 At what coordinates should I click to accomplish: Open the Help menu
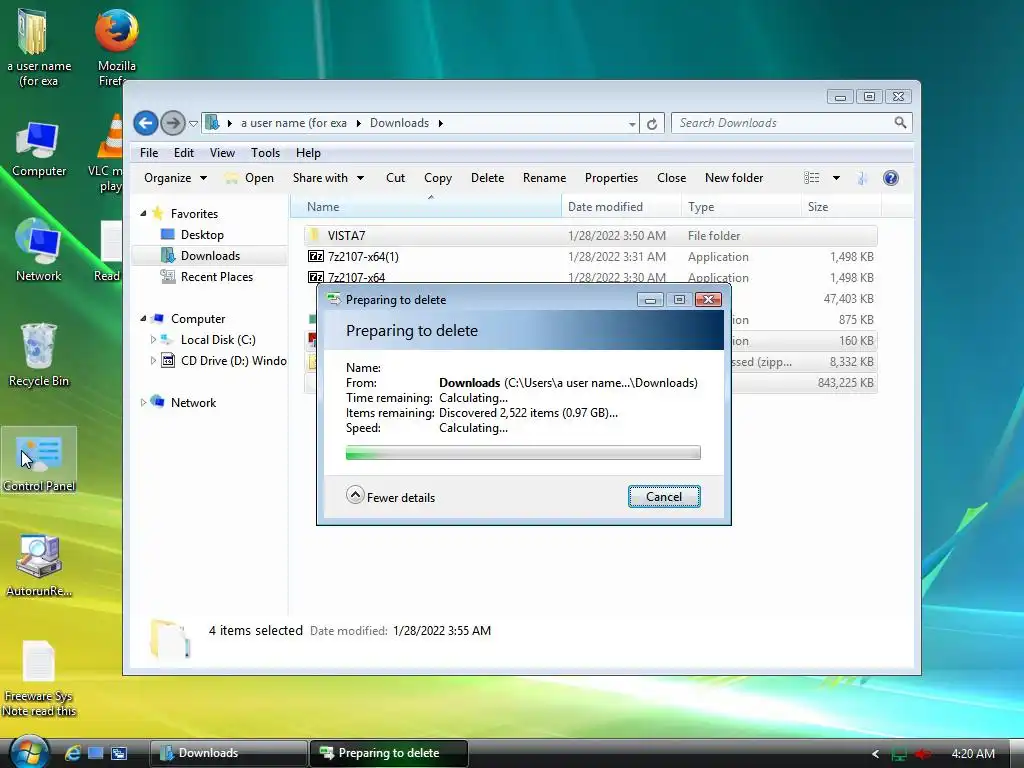coord(308,153)
